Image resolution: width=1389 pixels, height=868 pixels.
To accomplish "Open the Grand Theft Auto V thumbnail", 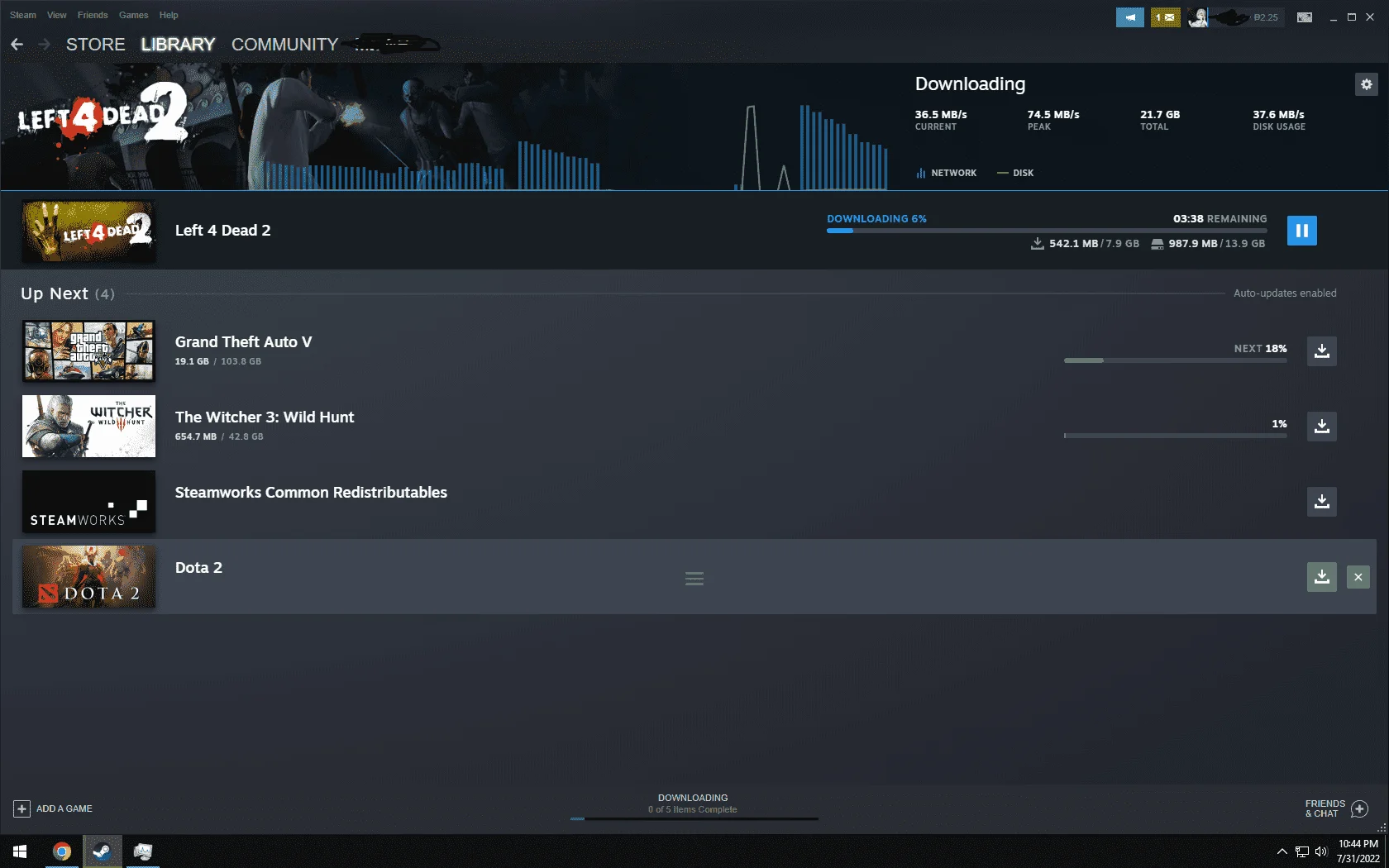I will pyautogui.click(x=88, y=351).
